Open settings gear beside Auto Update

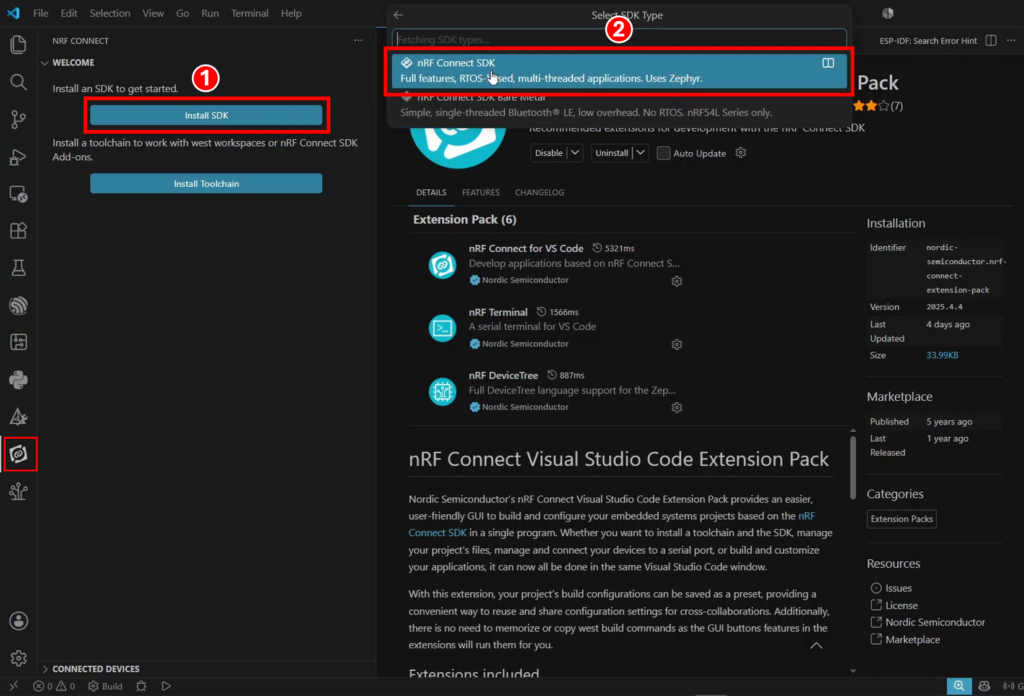(x=740, y=153)
